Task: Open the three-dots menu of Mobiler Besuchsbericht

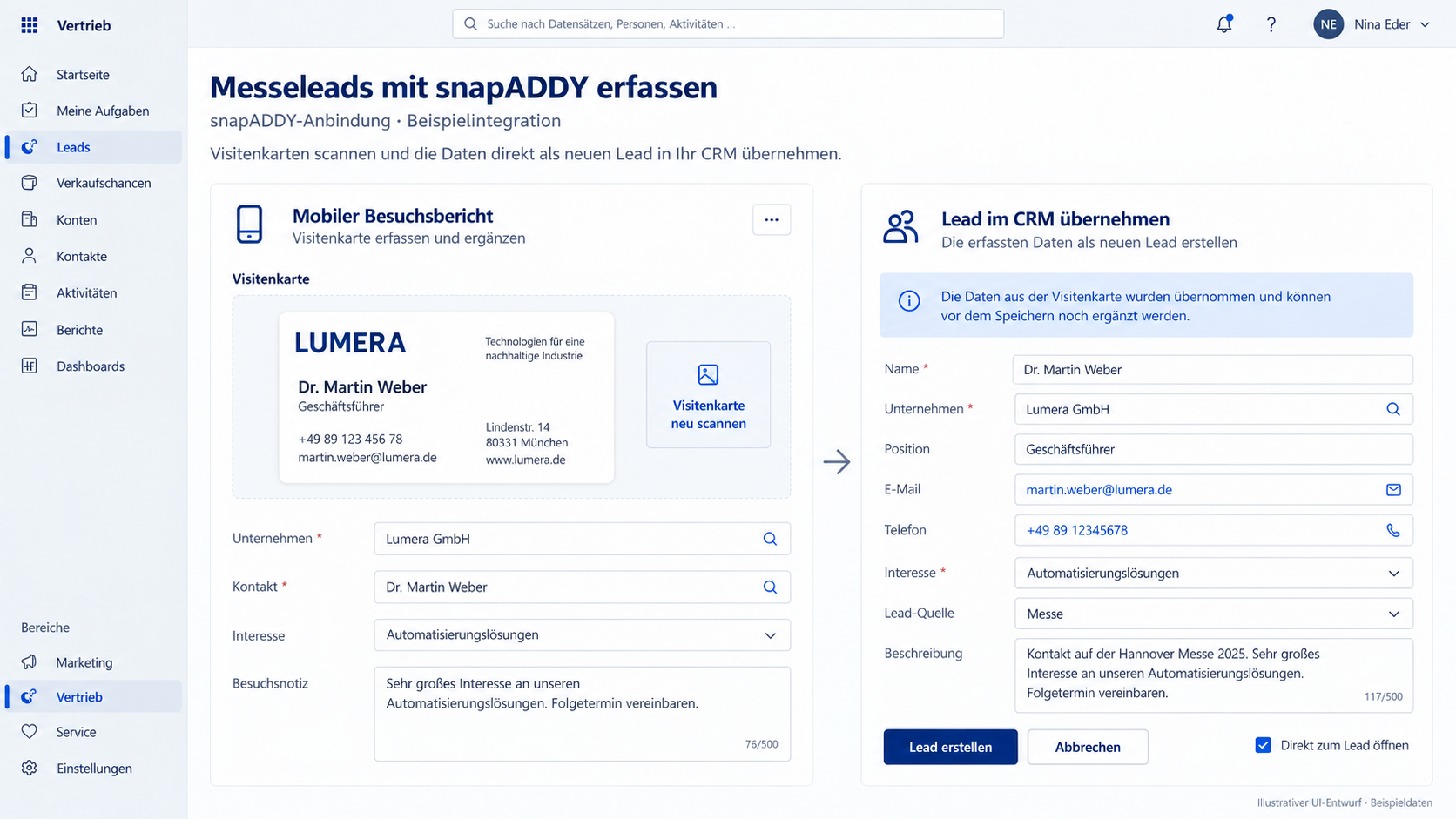Action: point(772,219)
